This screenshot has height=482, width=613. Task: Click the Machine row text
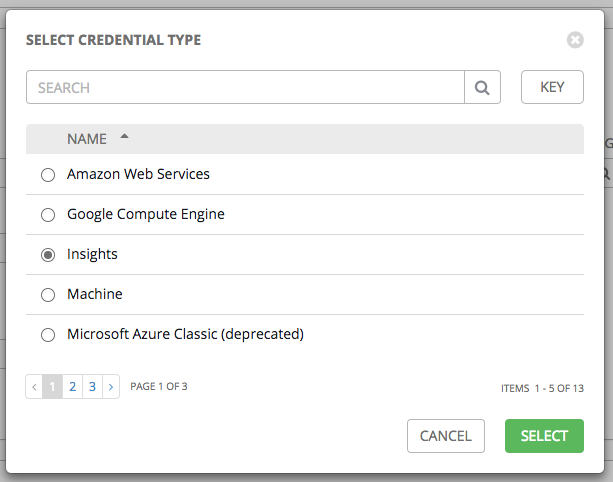click(95, 294)
